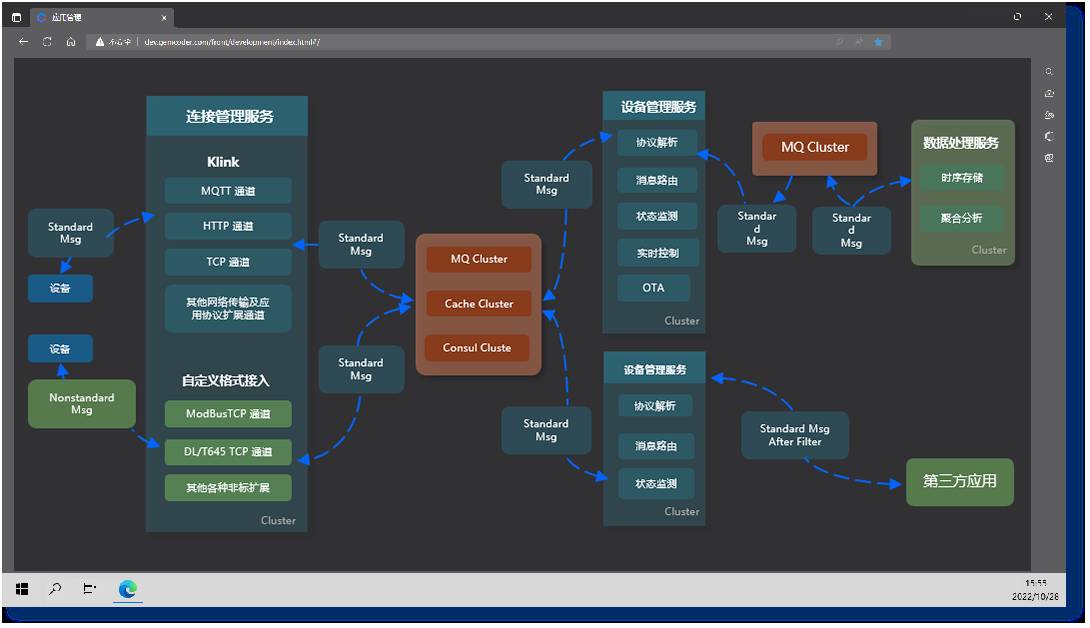The height and width of the screenshot is (628, 1090).
Task: Select the active browser tab
Action: tap(95, 17)
